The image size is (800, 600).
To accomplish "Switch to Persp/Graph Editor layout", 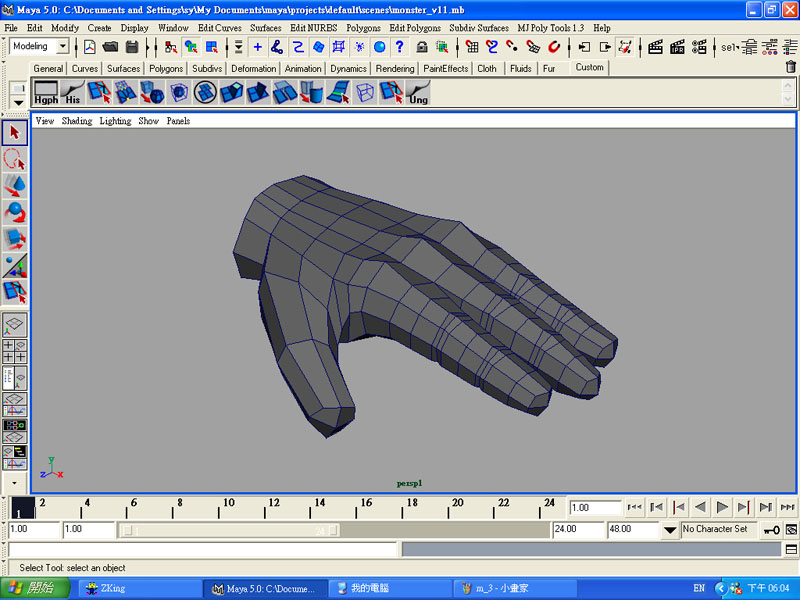I will [15, 404].
